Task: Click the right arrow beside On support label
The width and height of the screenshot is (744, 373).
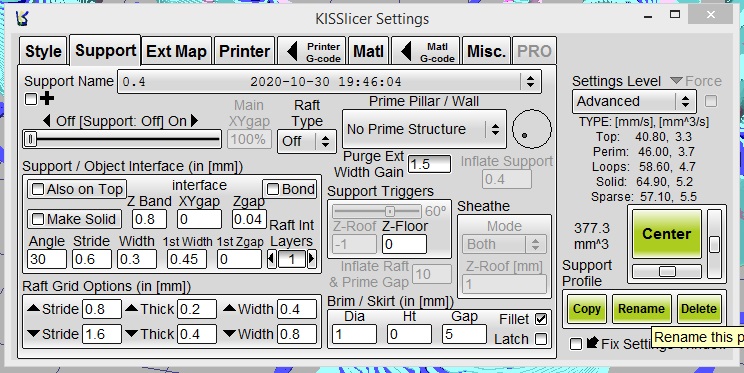Action: (194, 121)
